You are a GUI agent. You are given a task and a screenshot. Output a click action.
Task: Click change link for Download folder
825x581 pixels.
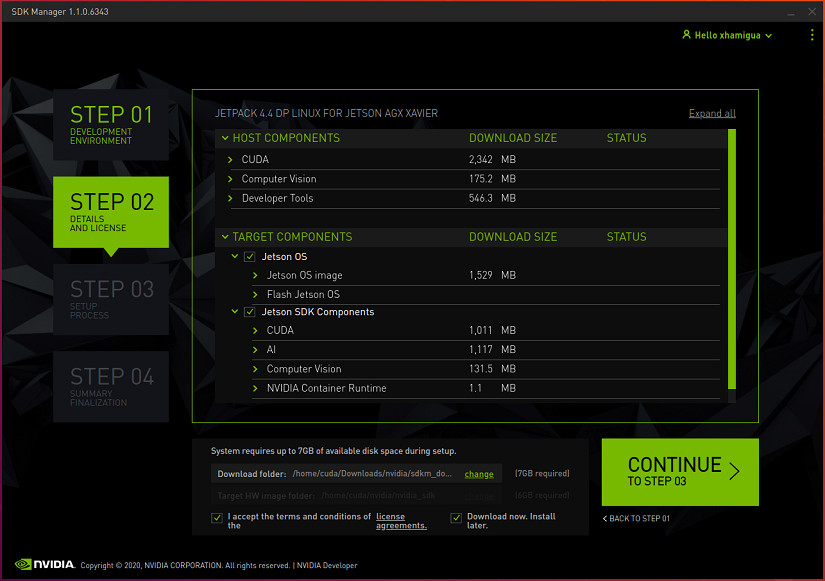tap(479, 474)
